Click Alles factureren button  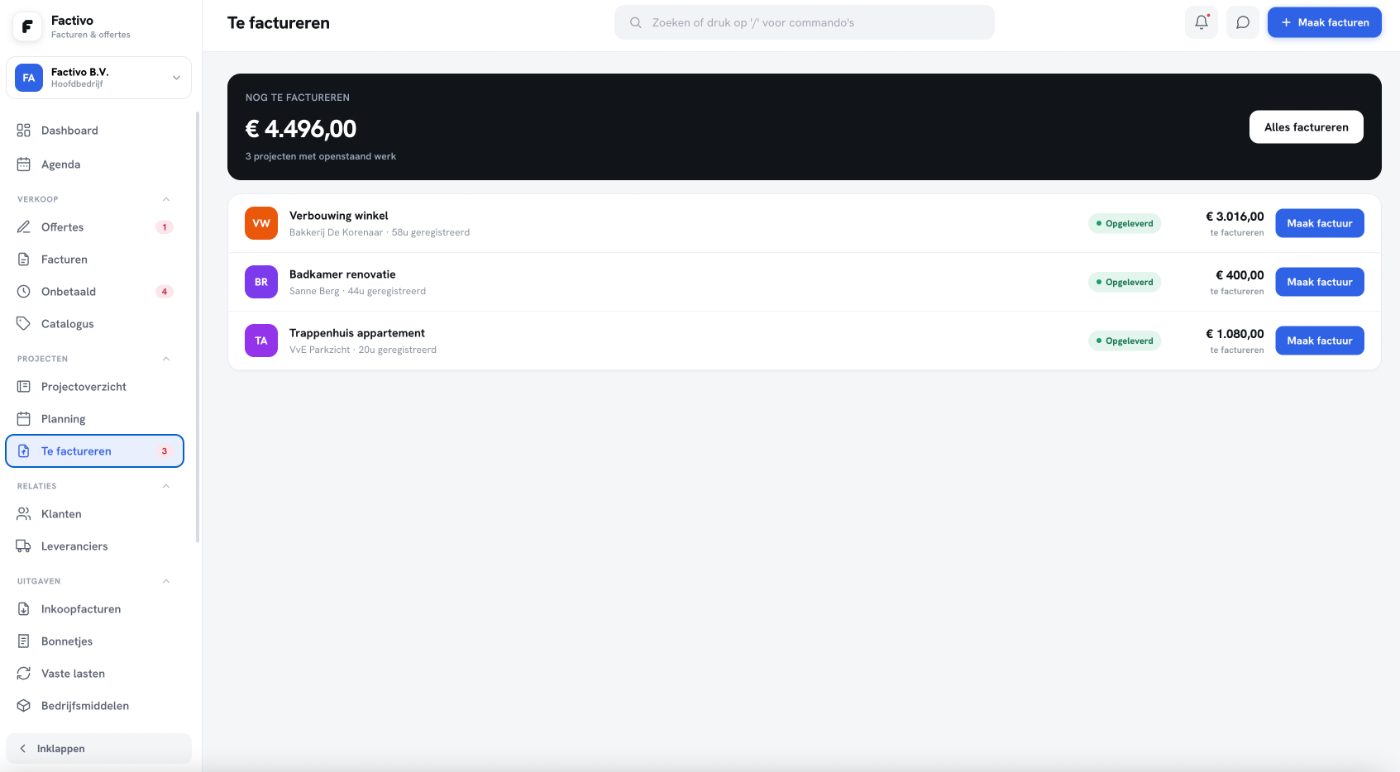click(x=1306, y=127)
